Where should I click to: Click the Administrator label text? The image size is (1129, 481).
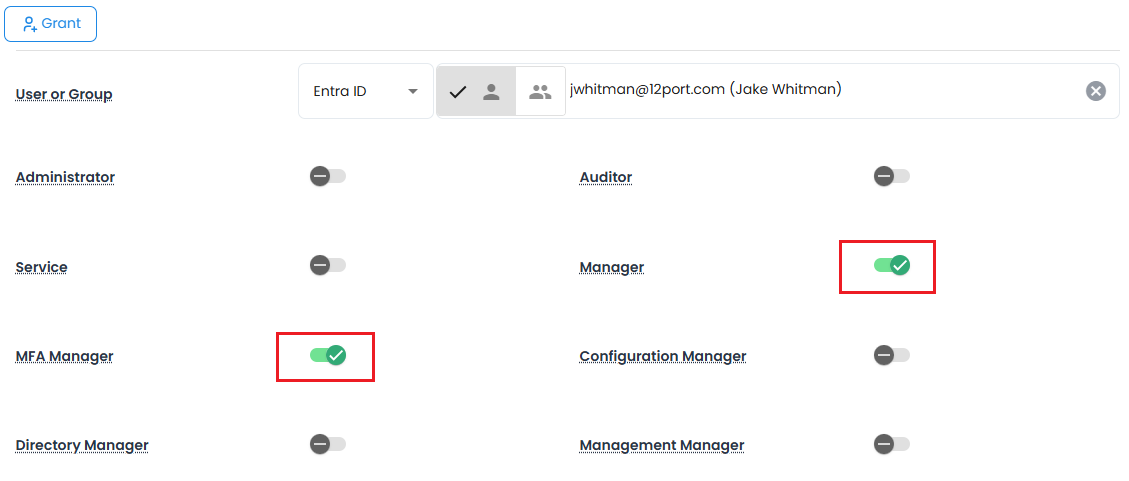click(65, 178)
